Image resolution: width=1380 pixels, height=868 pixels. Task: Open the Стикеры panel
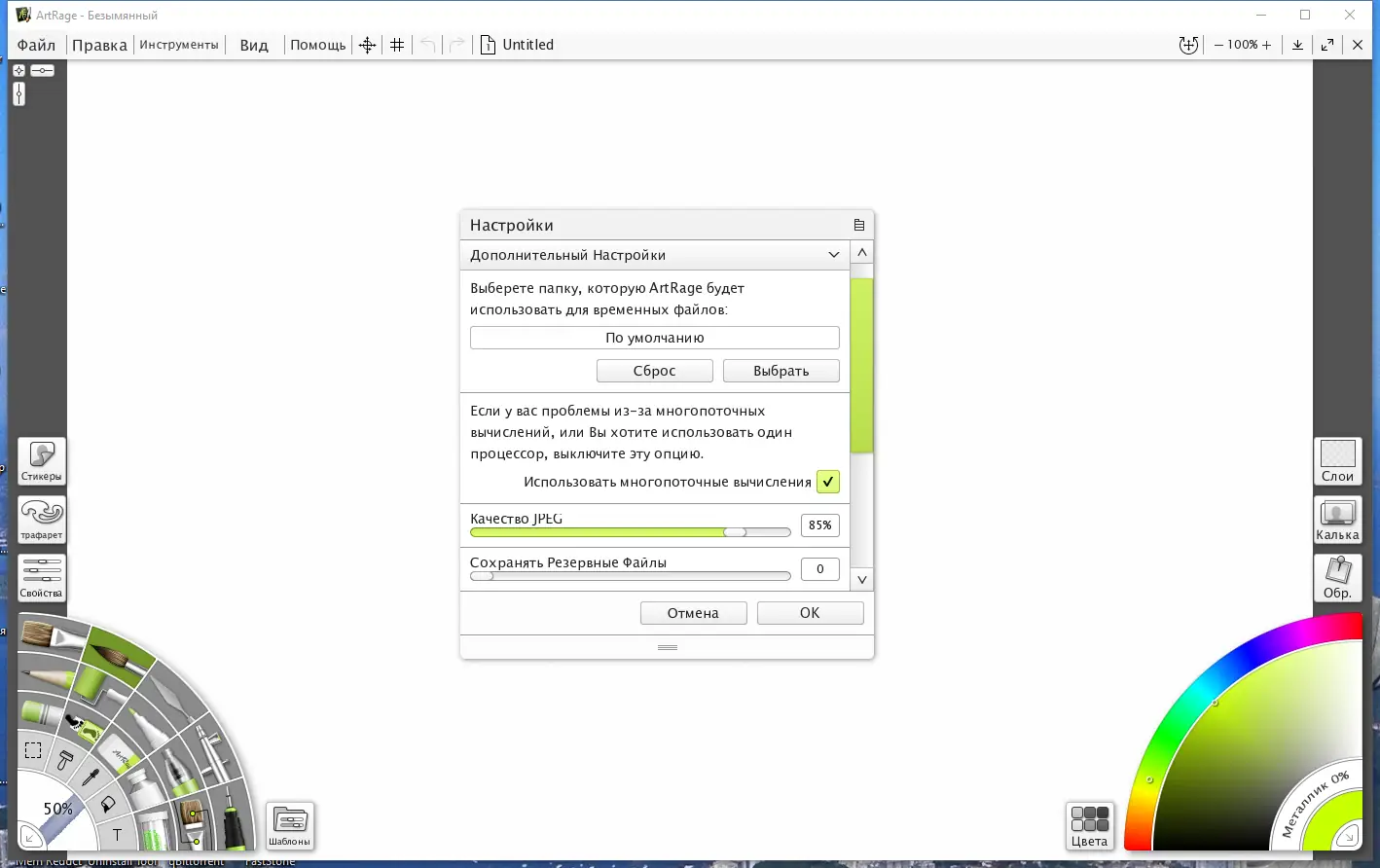[42, 461]
